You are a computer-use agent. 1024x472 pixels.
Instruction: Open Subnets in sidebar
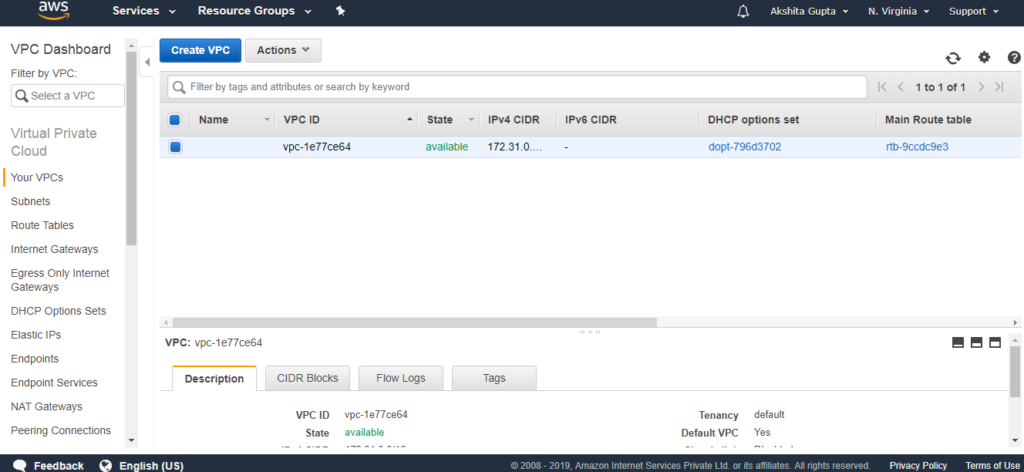pos(31,202)
